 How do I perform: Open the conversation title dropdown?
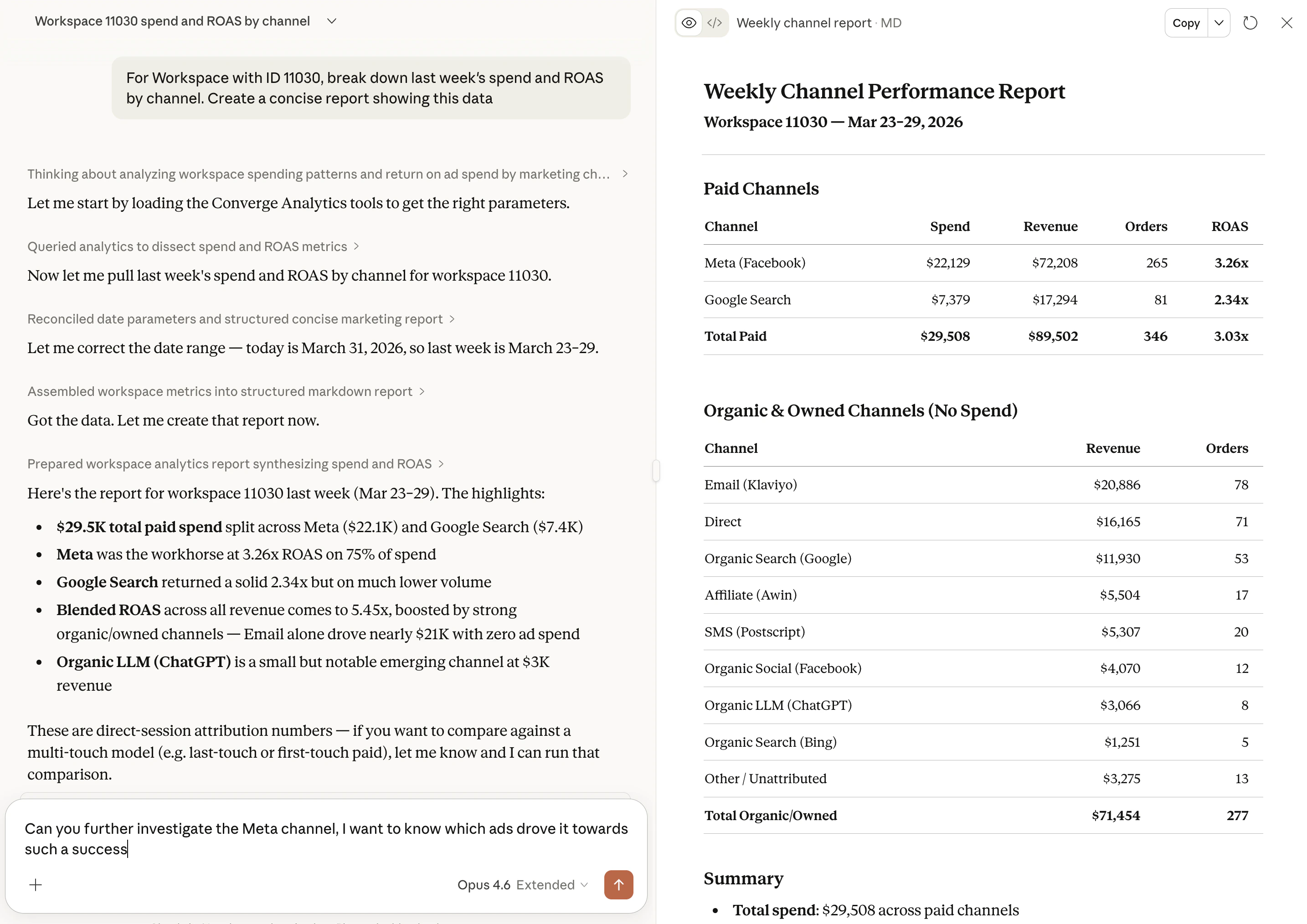pyautogui.click(x=331, y=21)
